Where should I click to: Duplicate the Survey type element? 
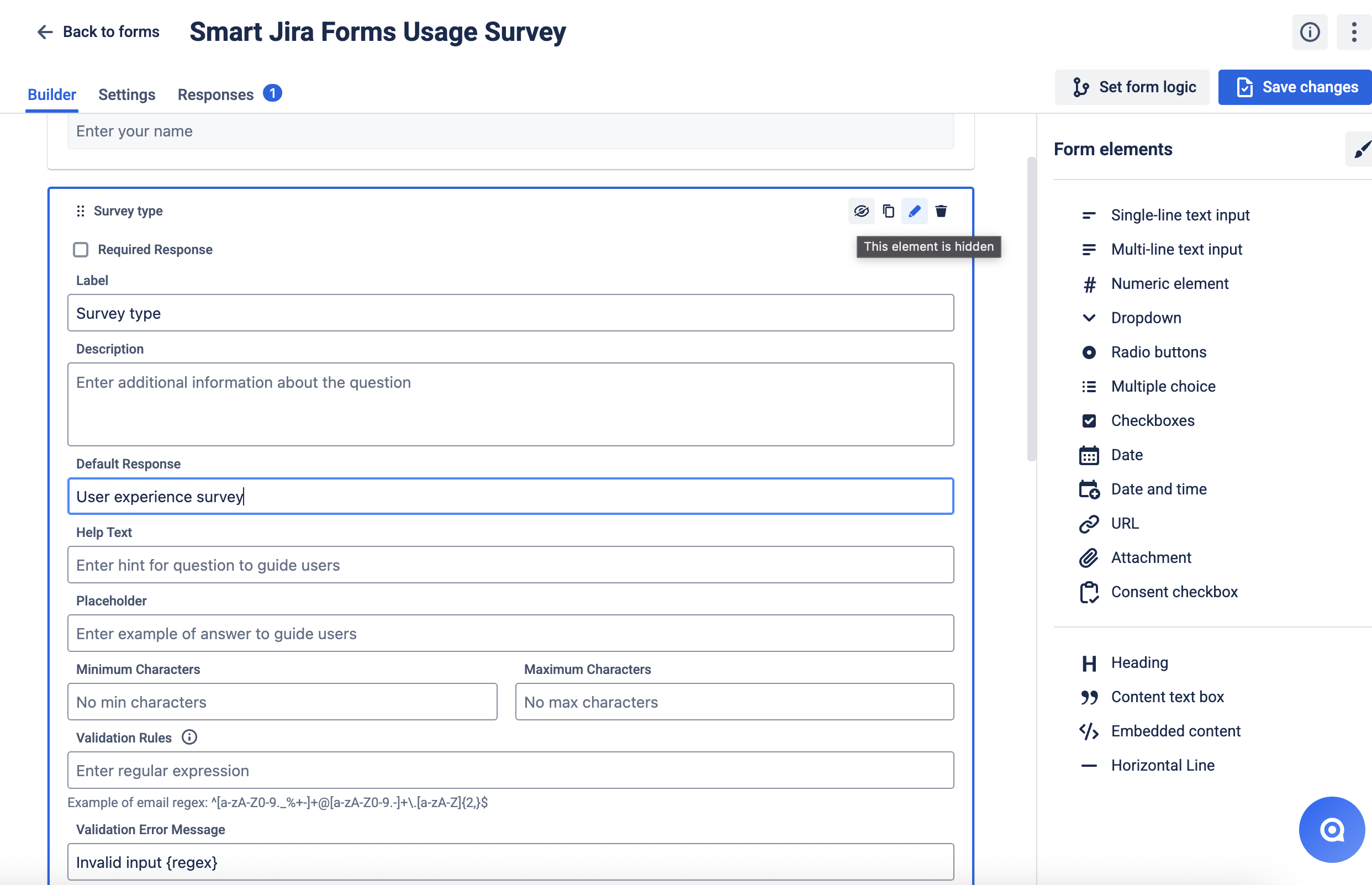[x=888, y=211]
